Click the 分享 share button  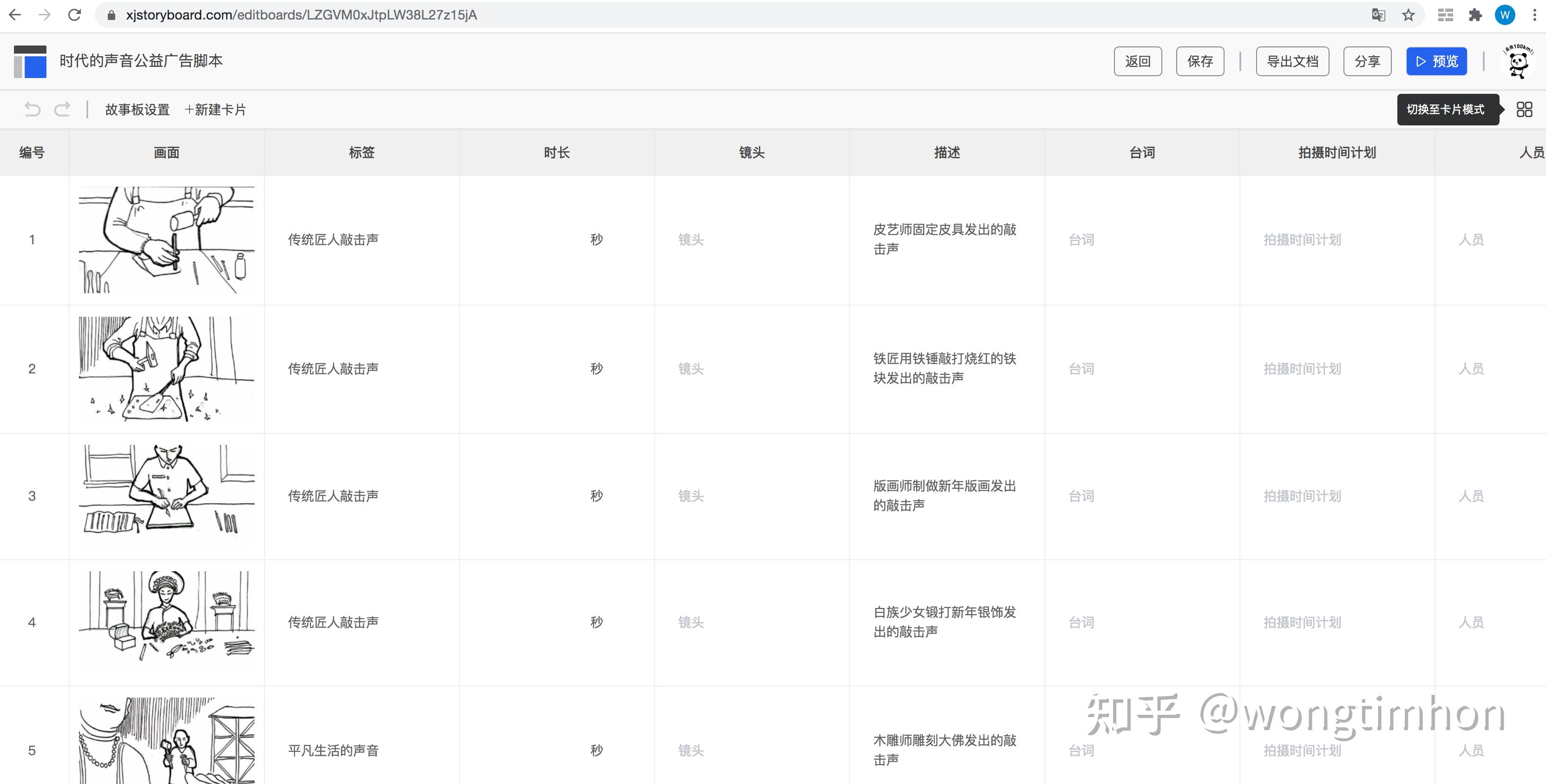(1367, 61)
